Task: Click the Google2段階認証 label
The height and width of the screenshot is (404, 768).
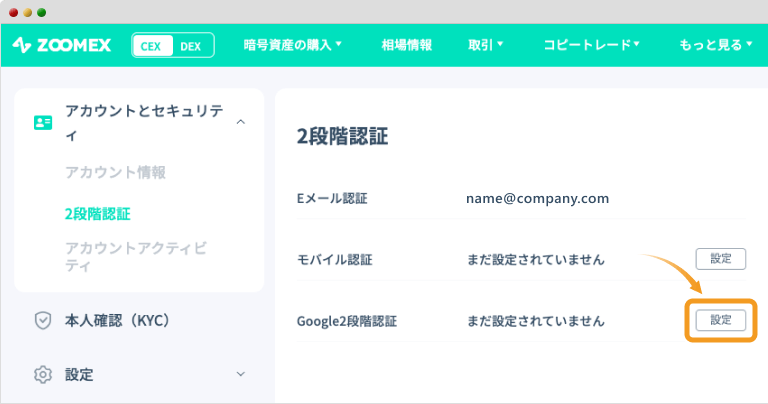Action: click(x=347, y=321)
